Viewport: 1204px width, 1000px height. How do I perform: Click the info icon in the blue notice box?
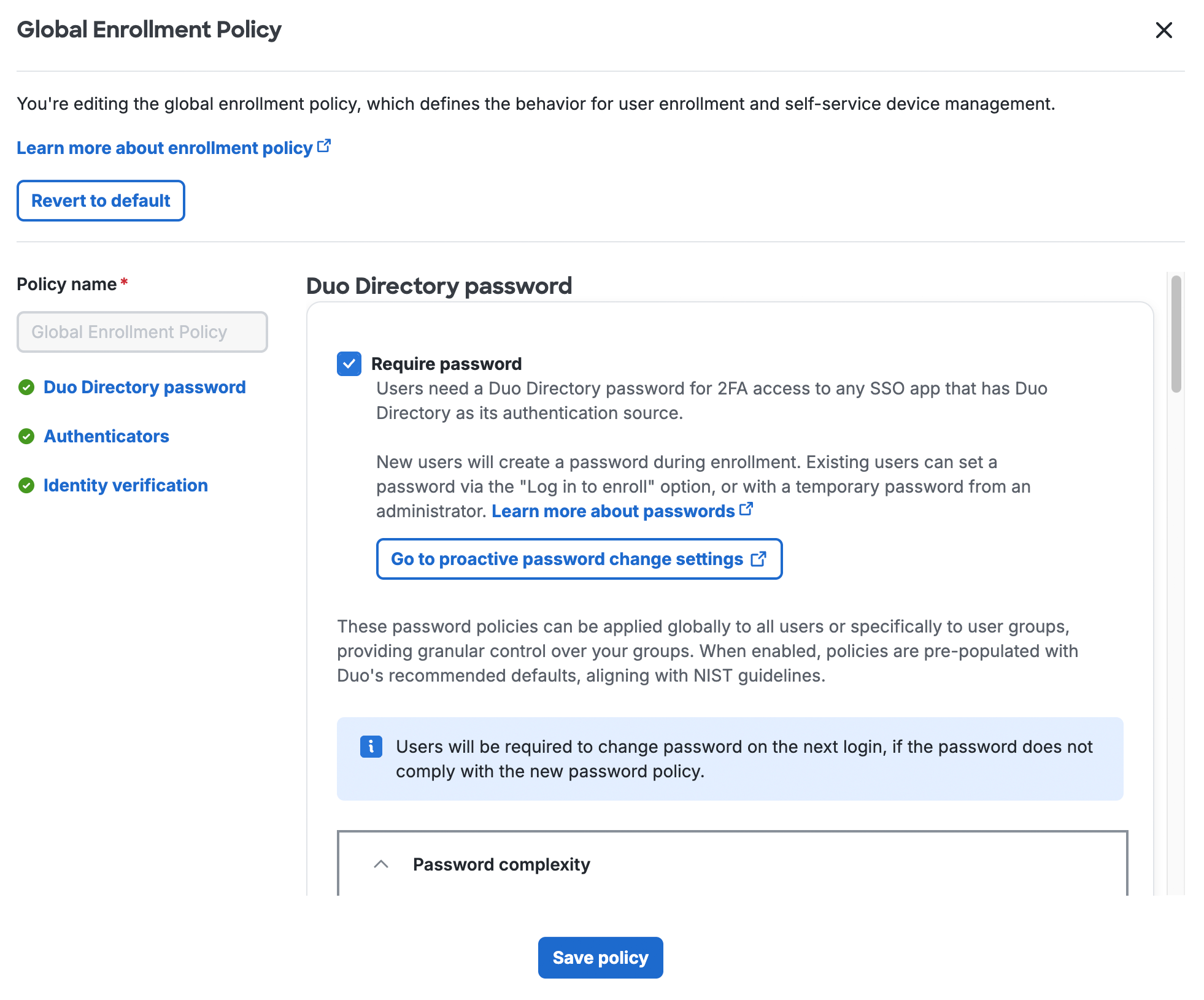click(x=371, y=747)
